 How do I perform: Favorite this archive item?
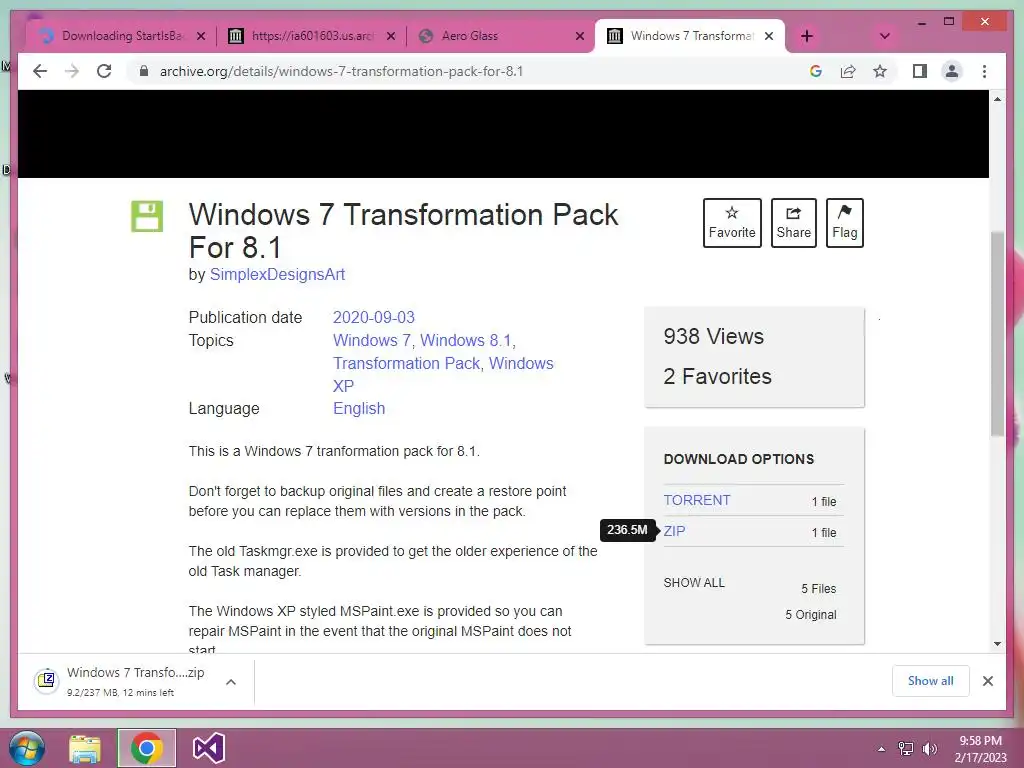[732, 223]
